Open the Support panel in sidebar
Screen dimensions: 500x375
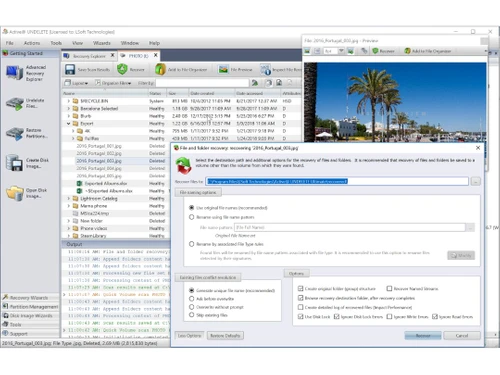click(x=30, y=333)
